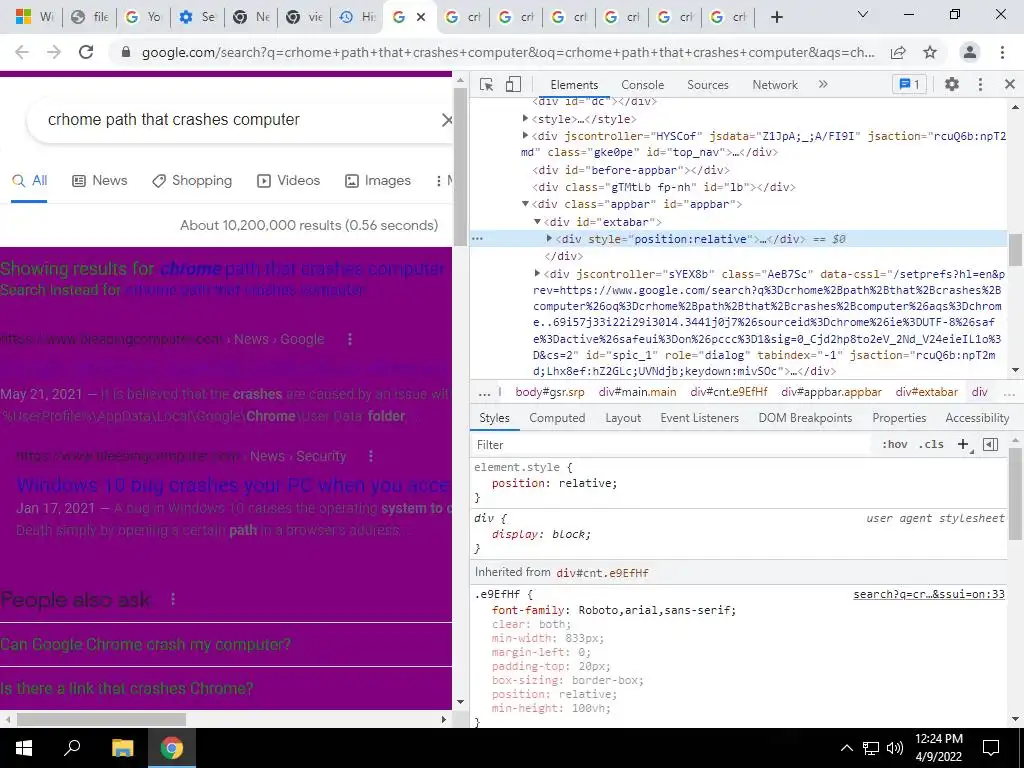Expand the div jscontroller sYEX8b node
The width and height of the screenshot is (1024, 768).
[x=537, y=274]
